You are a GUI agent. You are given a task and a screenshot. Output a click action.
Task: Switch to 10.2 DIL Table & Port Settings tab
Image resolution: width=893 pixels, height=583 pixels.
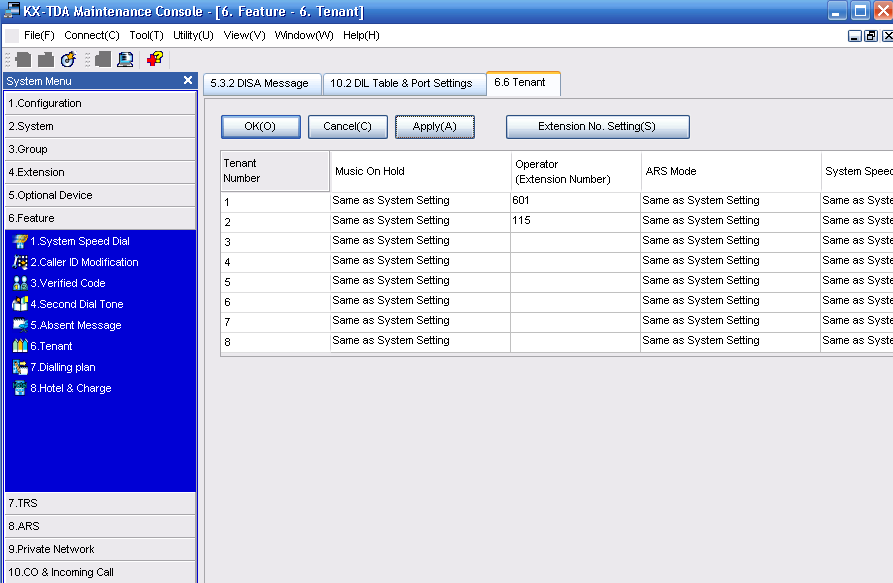(404, 84)
